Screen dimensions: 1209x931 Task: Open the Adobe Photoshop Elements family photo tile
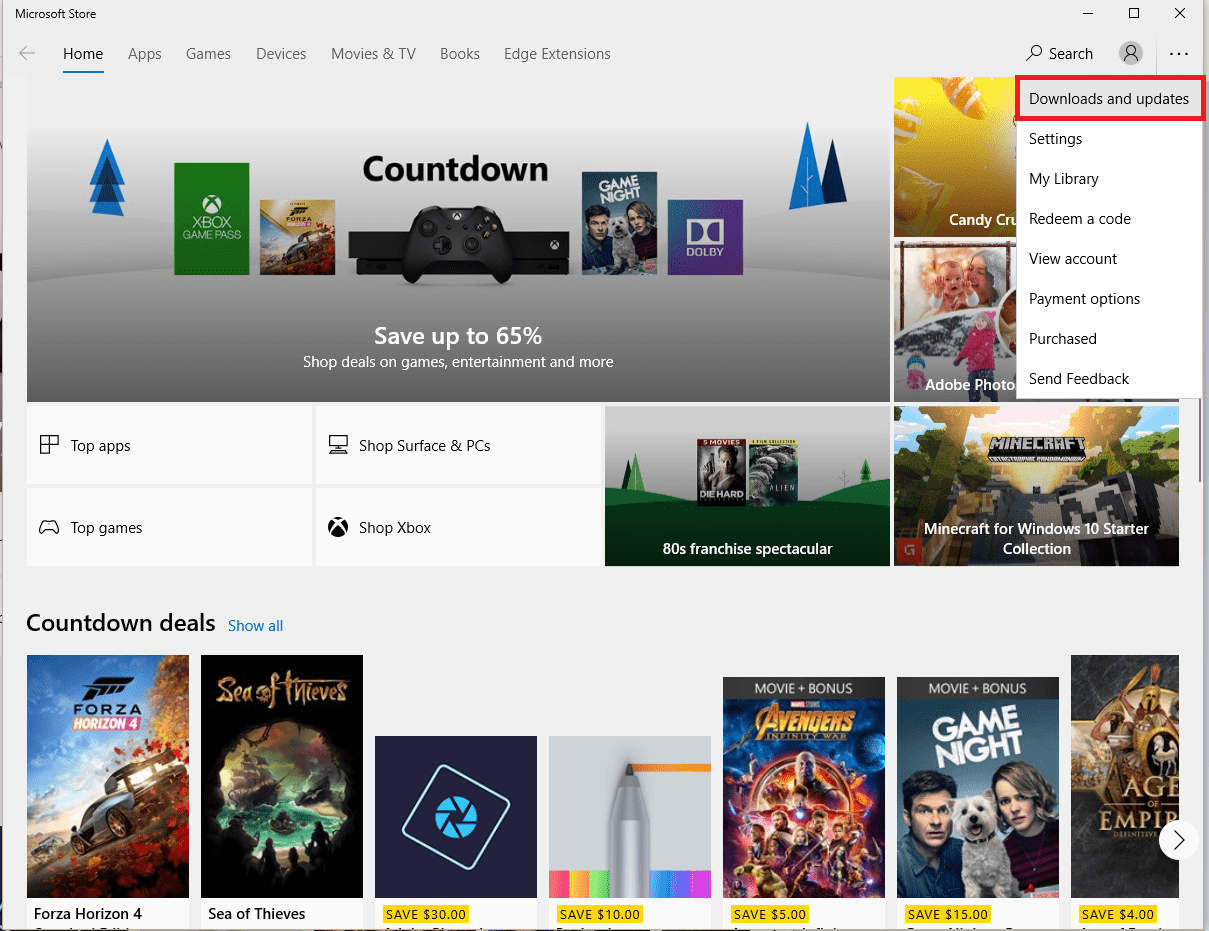954,321
